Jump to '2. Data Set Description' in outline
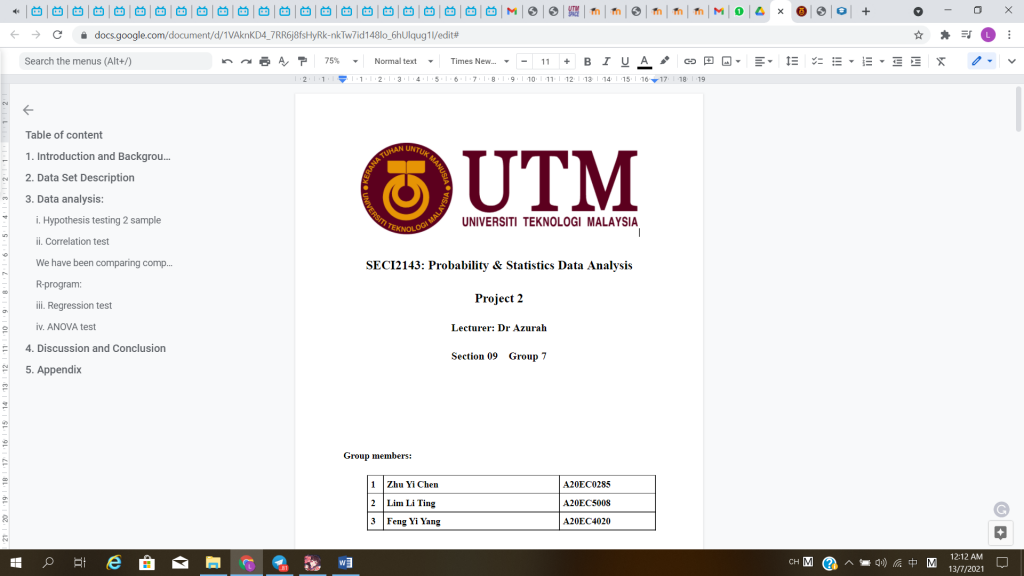Screen dimensions: 1024x576 80,178
